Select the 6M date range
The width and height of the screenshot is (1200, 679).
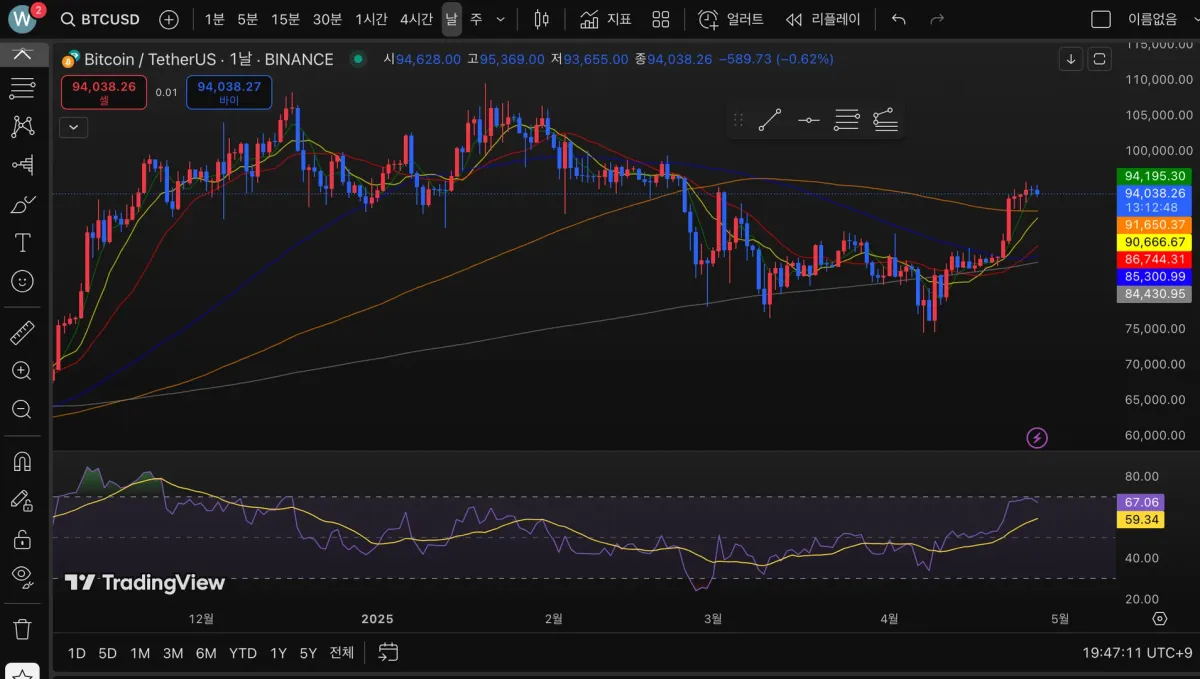[x=206, y=653]
